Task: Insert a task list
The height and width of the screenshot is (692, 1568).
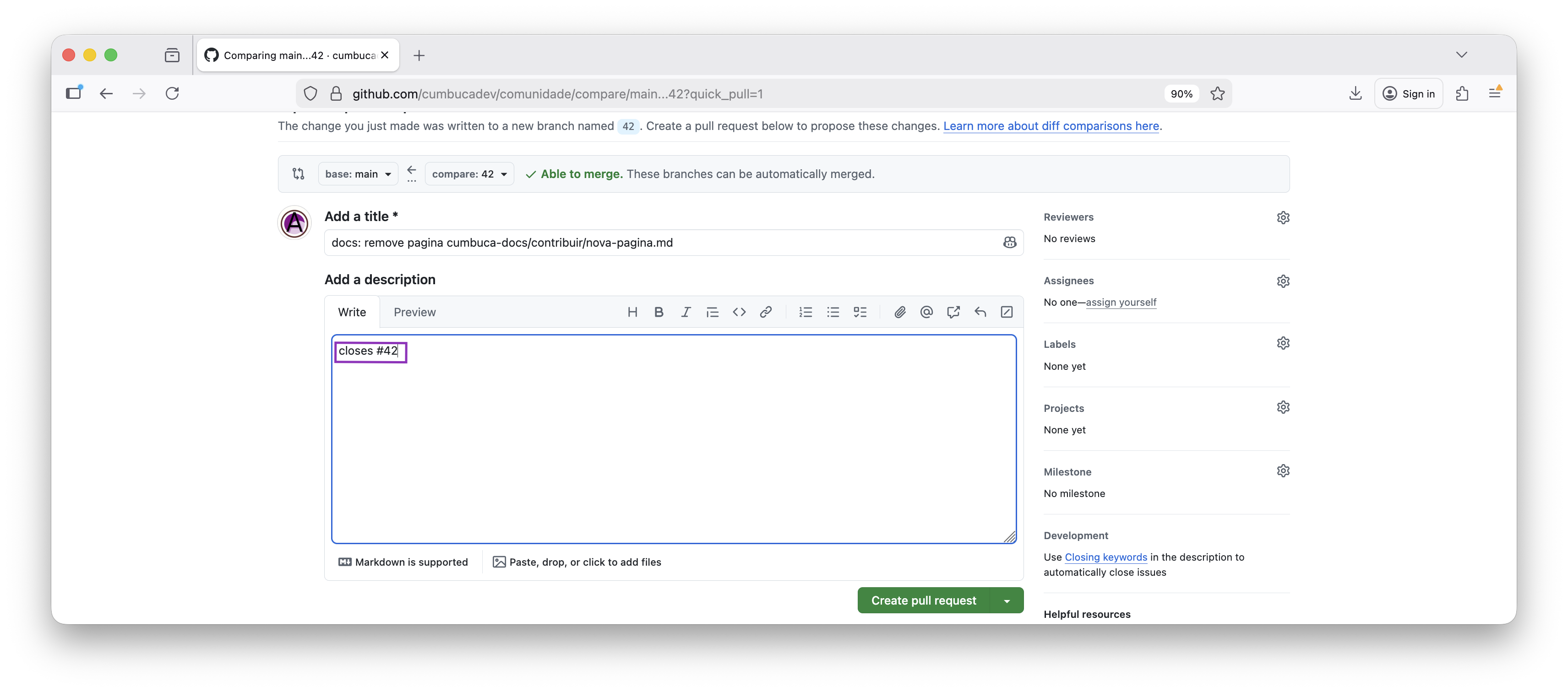Action: pyautogui.click(x=860, y=312)
